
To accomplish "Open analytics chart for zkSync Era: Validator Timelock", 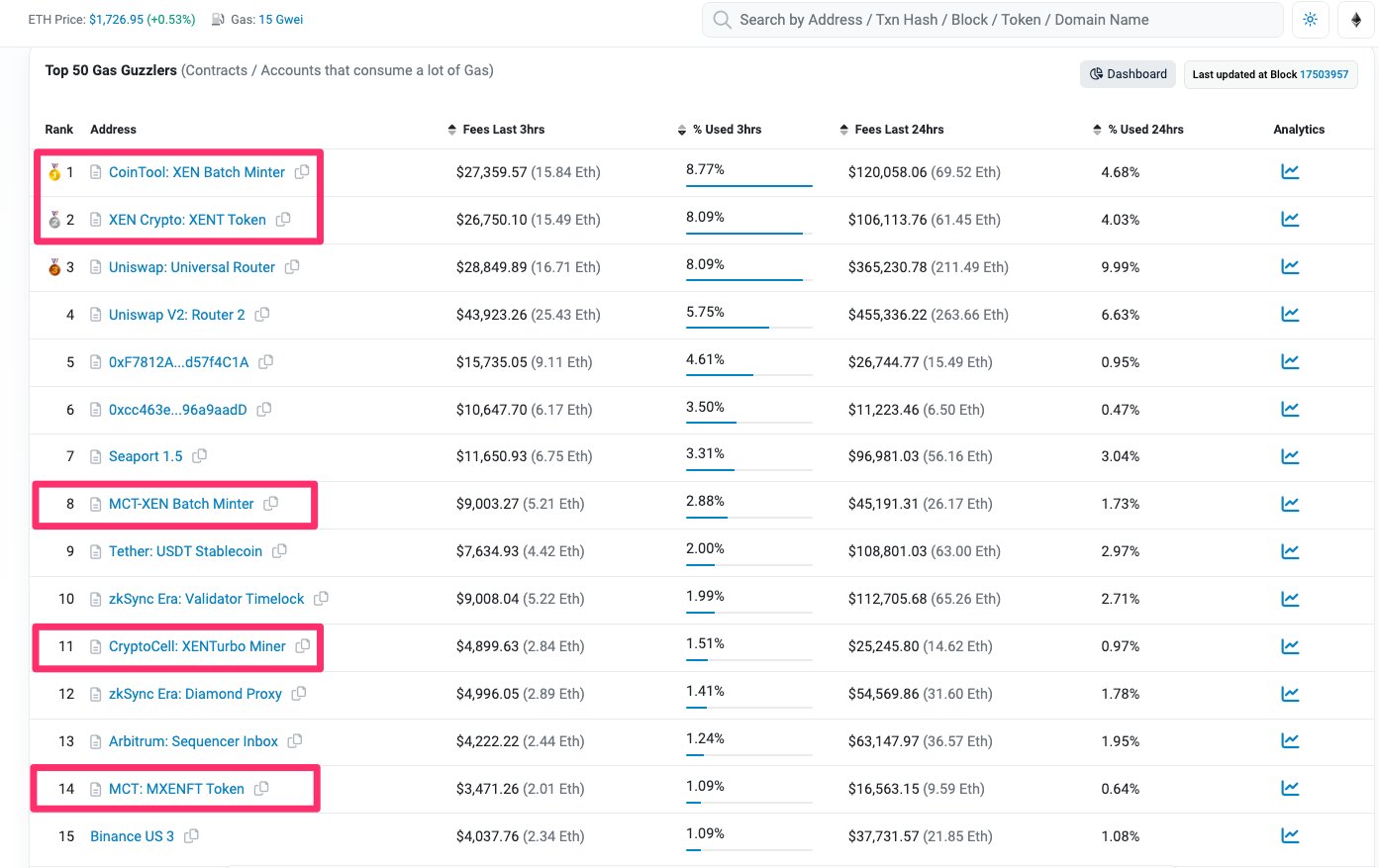I will click(x=1290, y=599).
